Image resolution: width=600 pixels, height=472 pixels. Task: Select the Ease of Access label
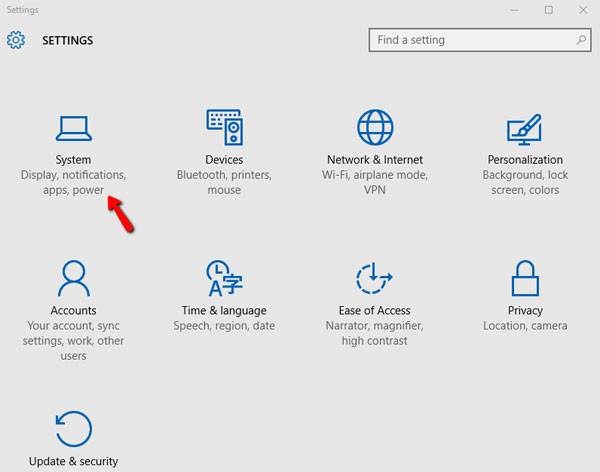[375, 310]
